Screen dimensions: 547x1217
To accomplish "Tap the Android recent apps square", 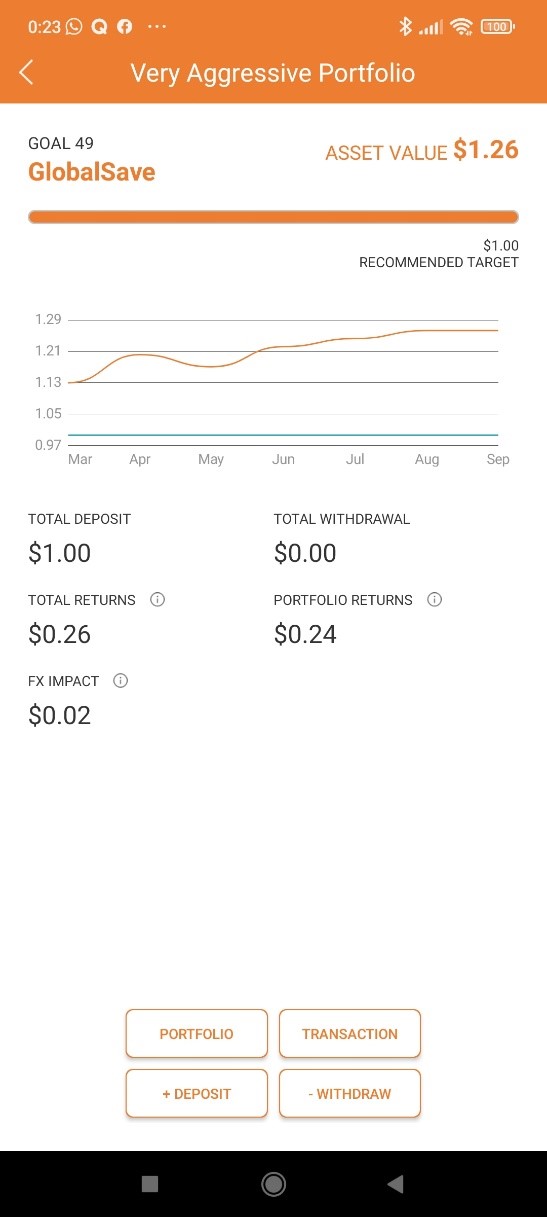I will [x=150, y=1184].
